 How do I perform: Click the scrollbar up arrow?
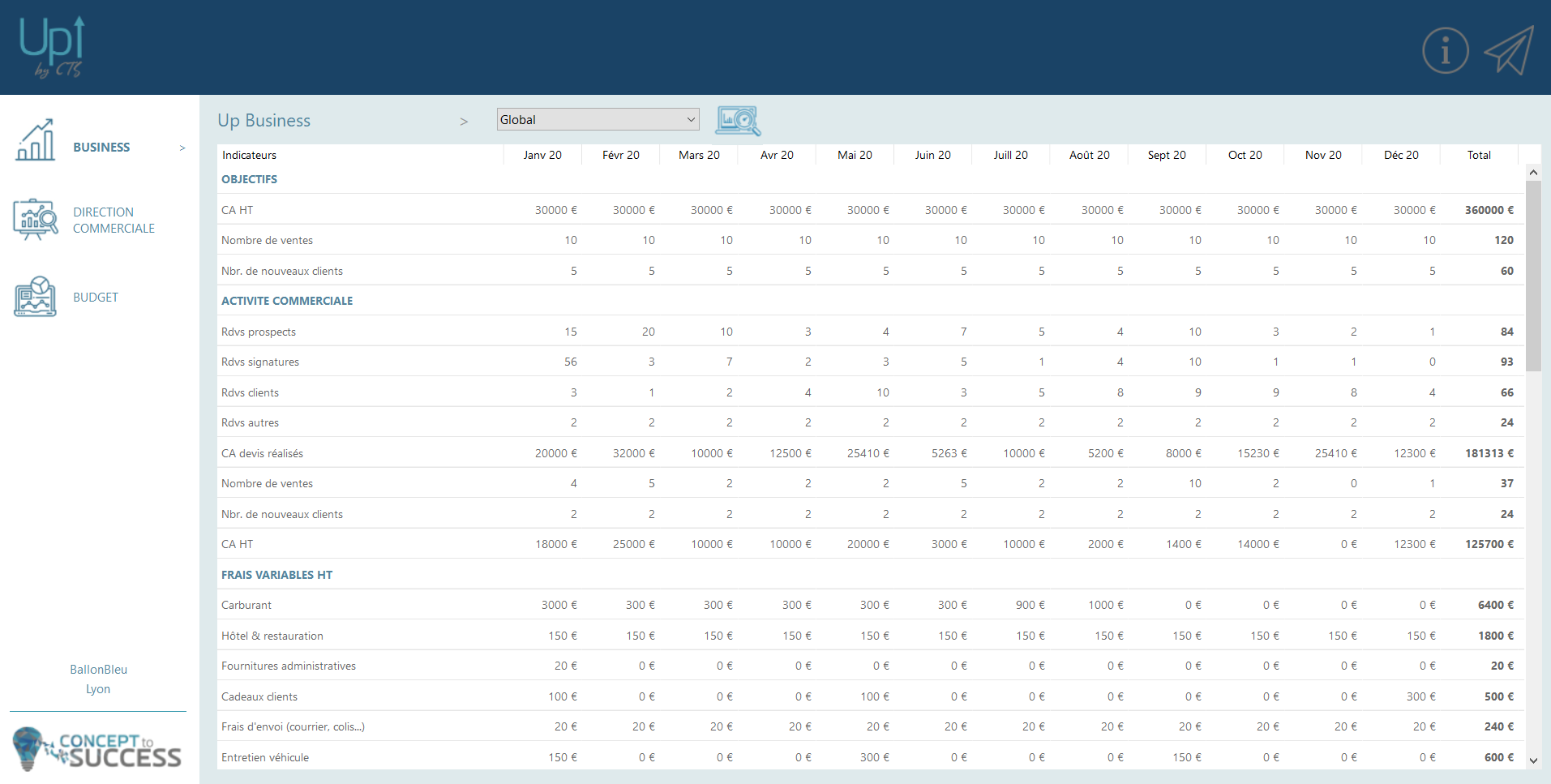(1533, 173)
